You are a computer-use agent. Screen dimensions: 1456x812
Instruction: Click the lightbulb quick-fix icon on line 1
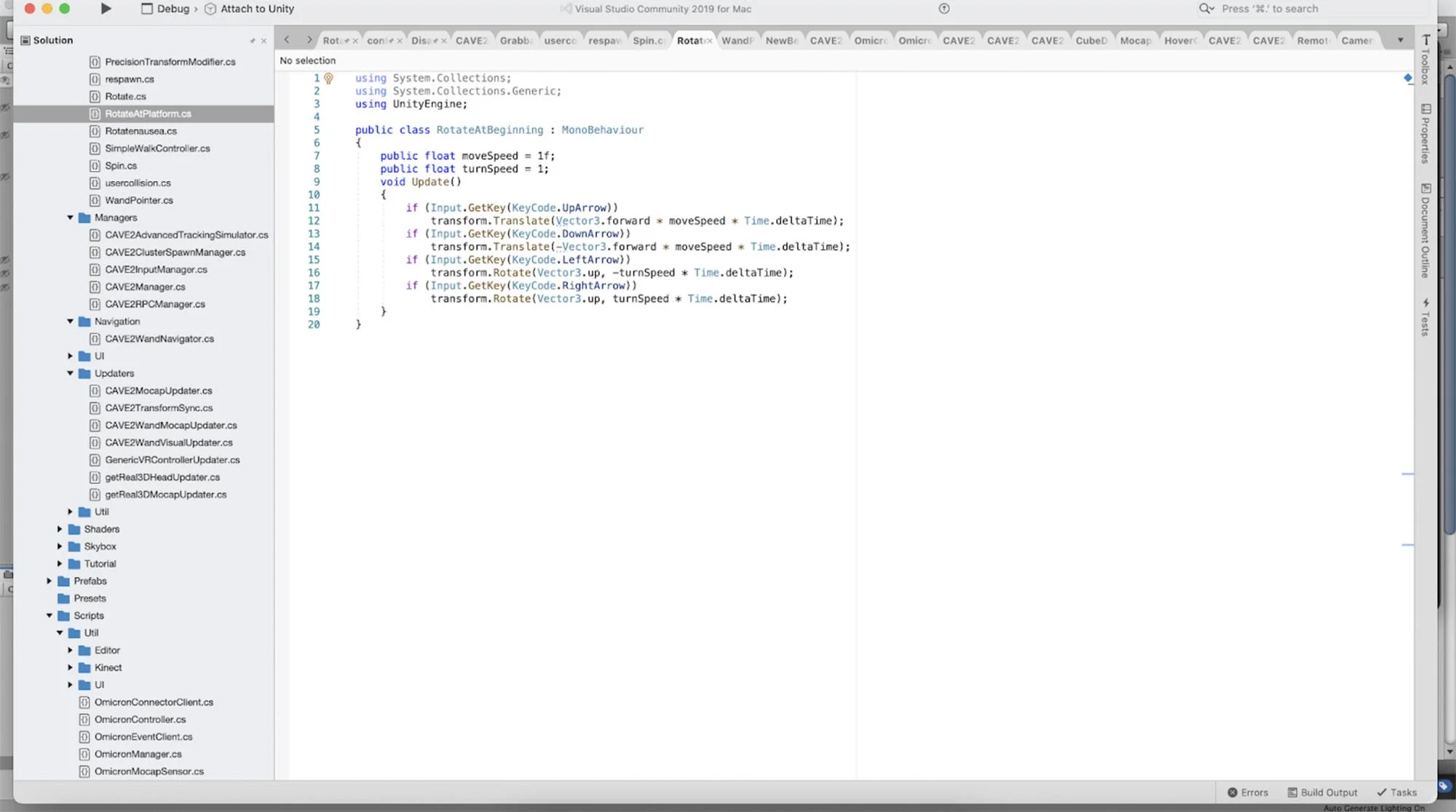click(x=328, y=78)
